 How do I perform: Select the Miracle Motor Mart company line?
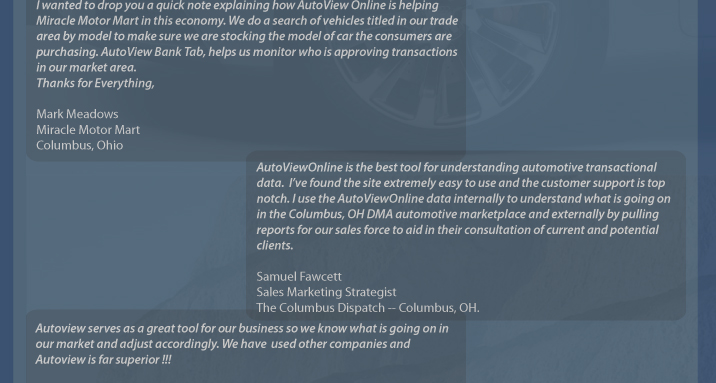88,130
